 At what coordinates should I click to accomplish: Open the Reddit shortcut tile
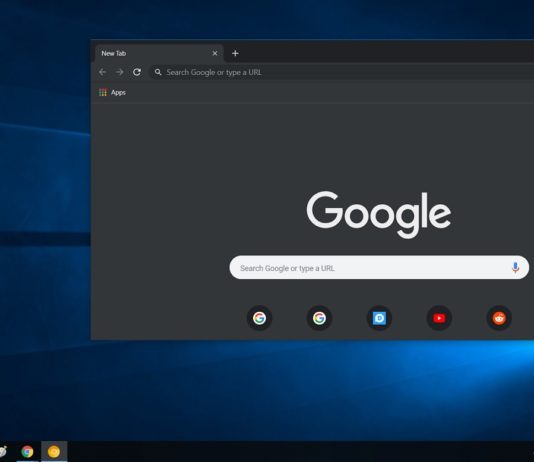point(499,318)
